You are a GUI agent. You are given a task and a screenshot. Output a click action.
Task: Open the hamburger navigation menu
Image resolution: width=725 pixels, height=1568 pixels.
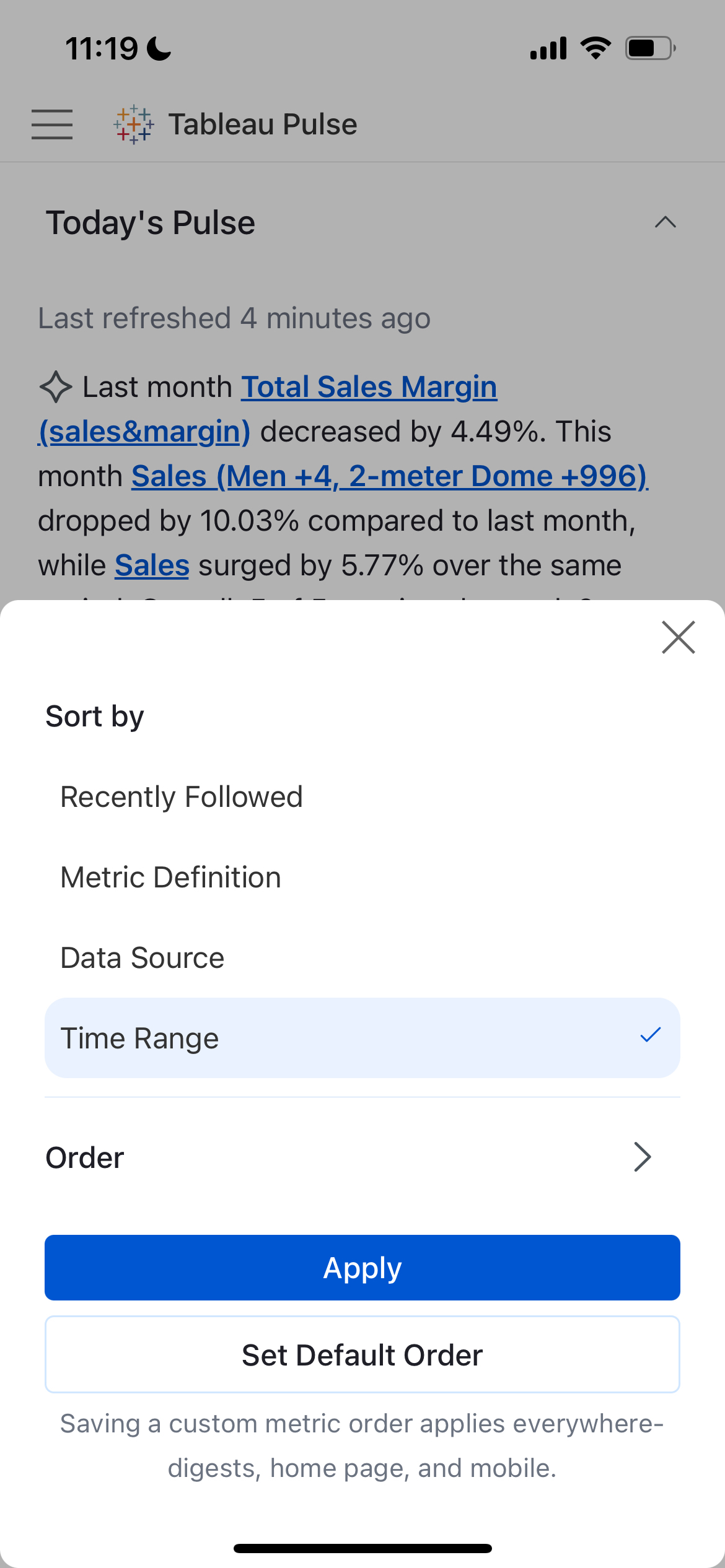[x=52, y=124]
